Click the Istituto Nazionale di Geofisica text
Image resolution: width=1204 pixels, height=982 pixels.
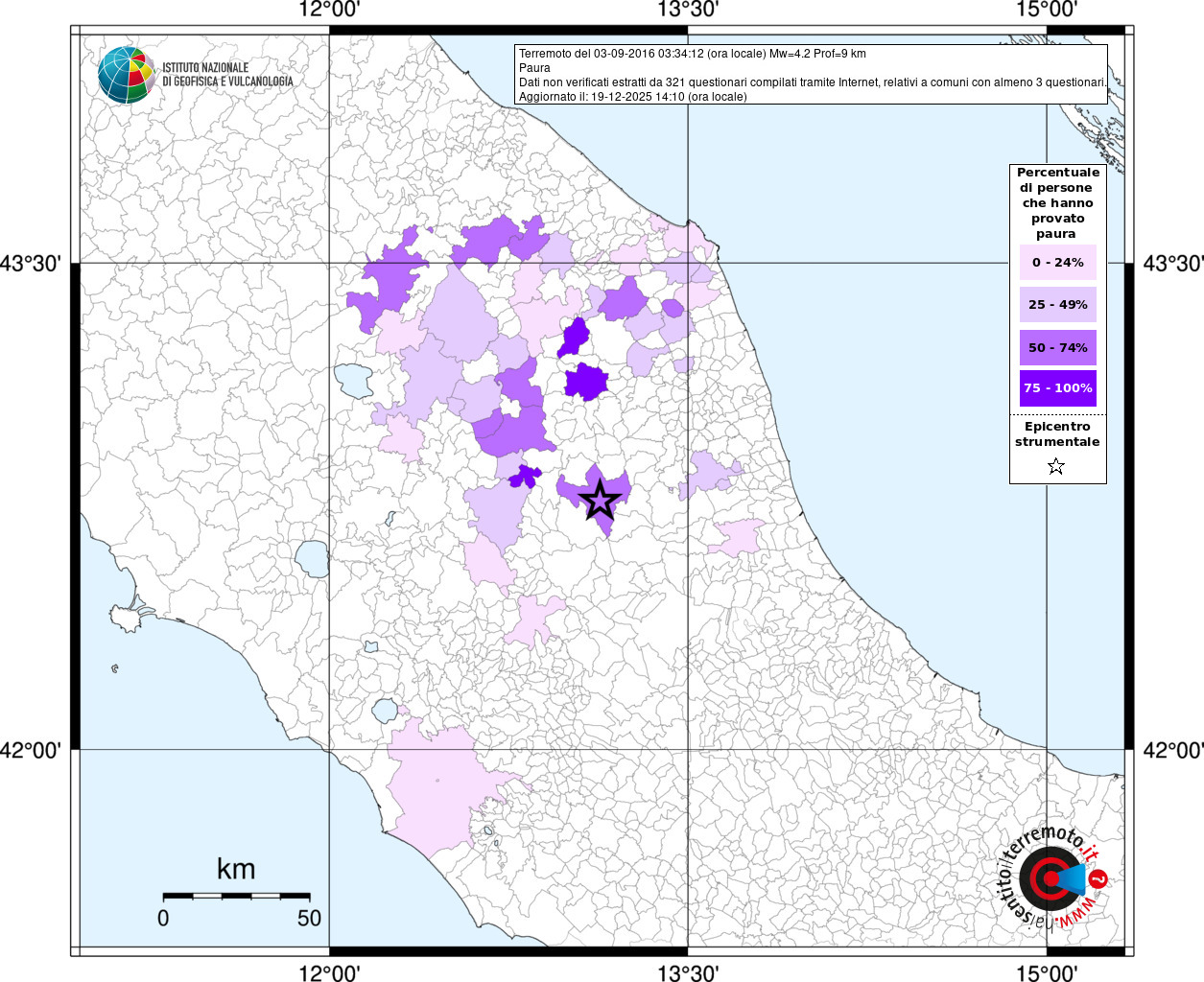point(227,75)
